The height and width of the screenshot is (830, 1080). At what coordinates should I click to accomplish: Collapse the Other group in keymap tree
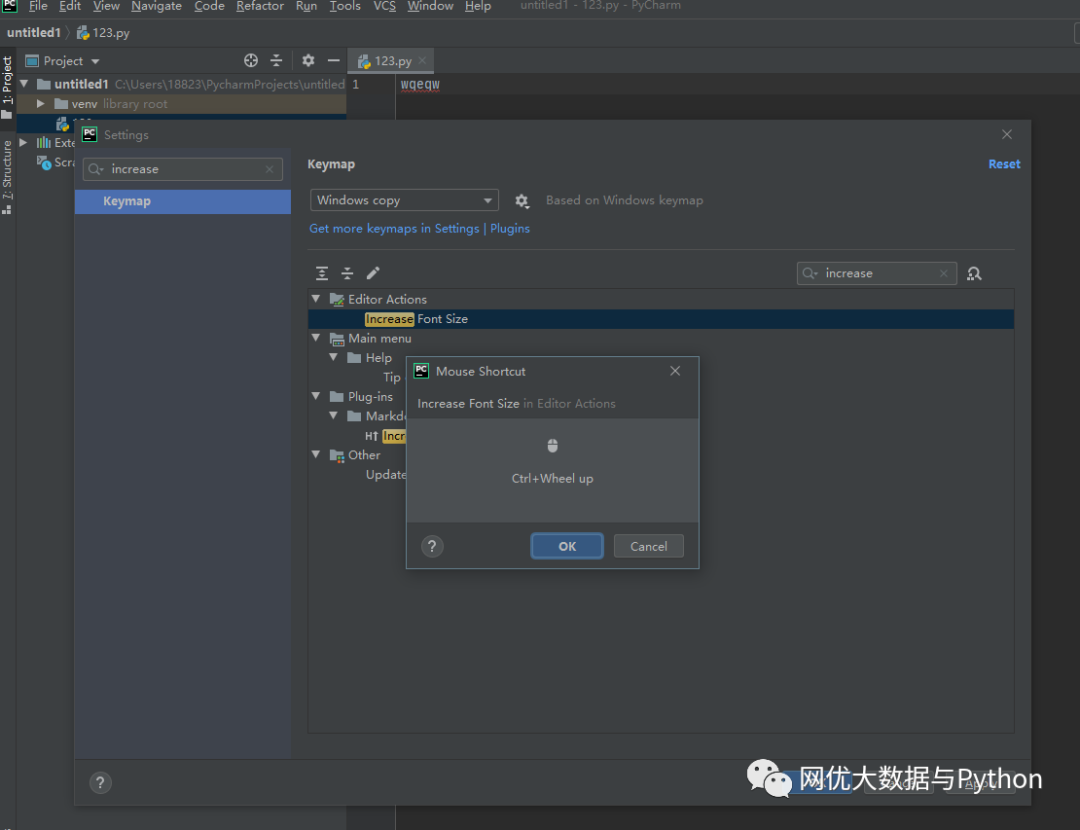[x=316, y=455]
